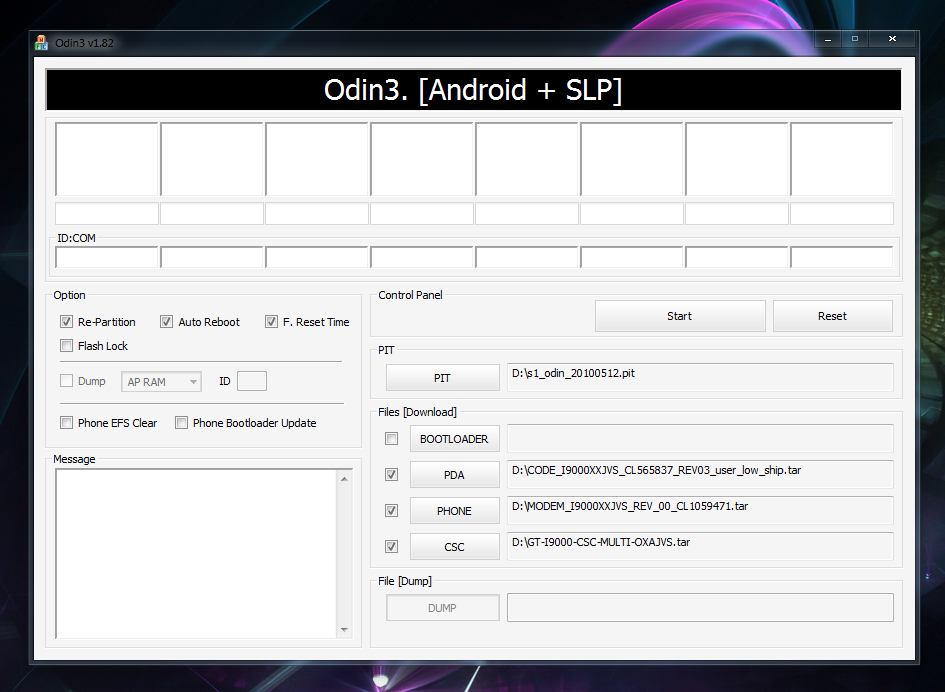Click the PIT file path field
The width and height of the screenshot is (945, 692).
coord(700,377)
